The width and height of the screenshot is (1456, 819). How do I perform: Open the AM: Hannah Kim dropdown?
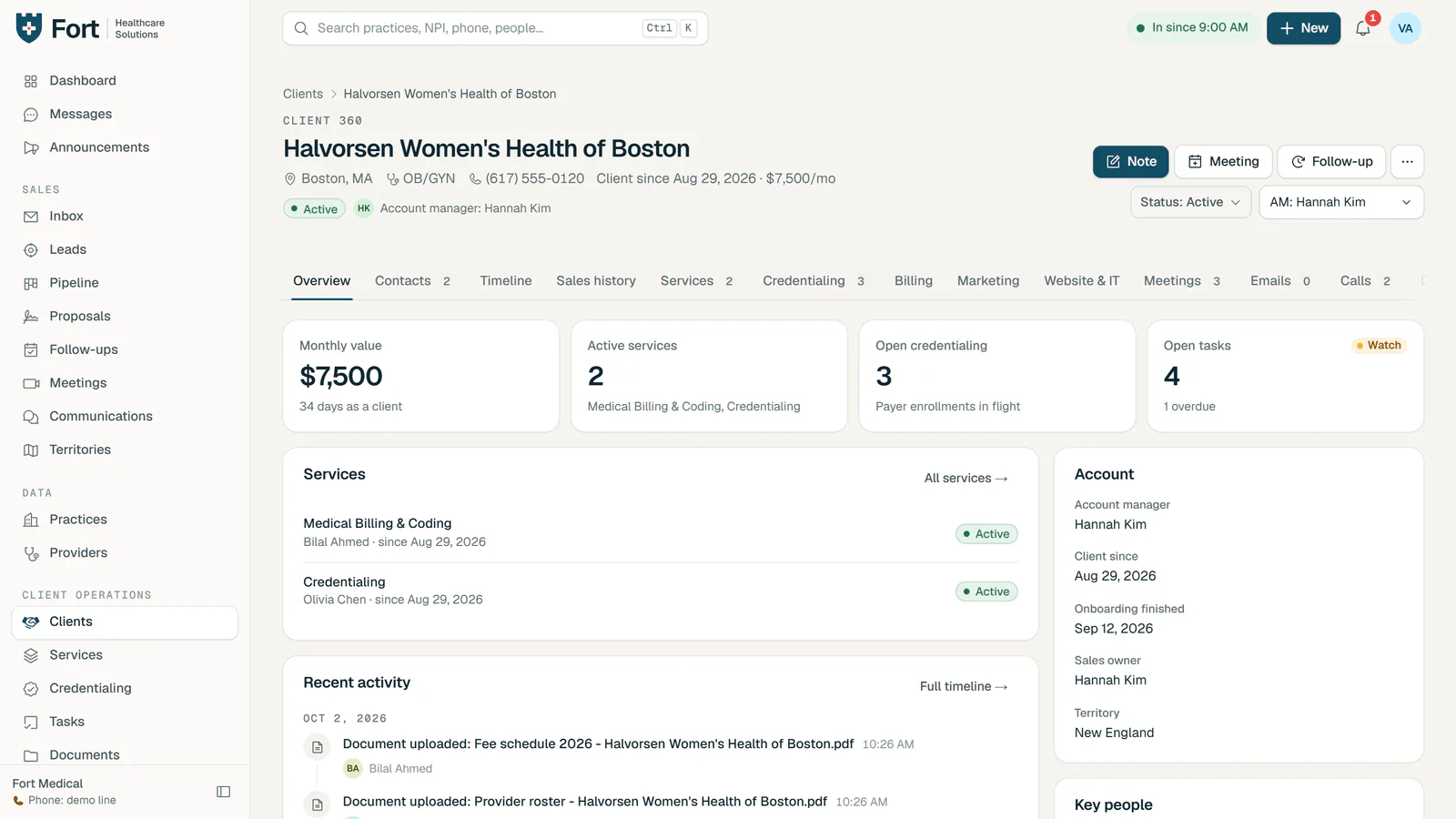click(1340, 202)
